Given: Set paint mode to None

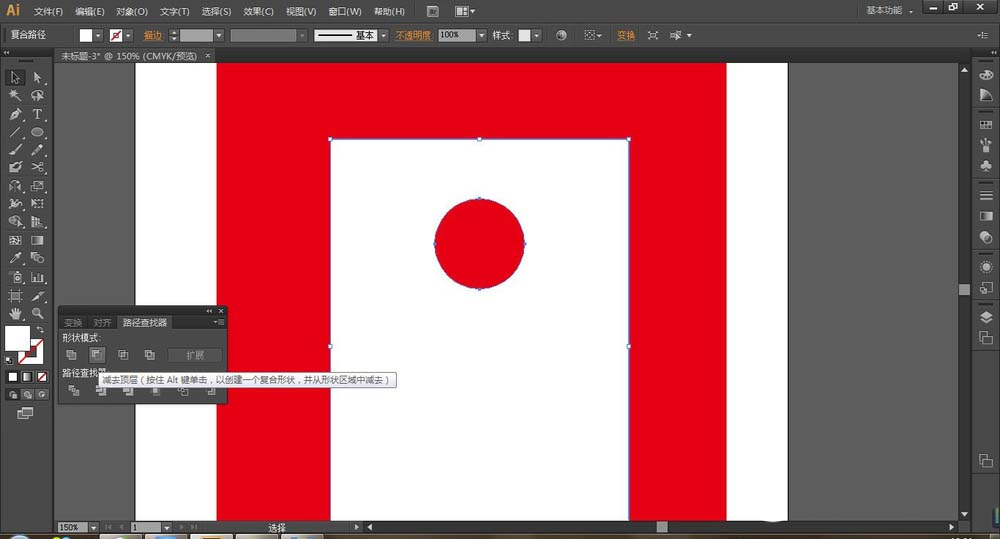Looking at the screenshot, I should click(x=41, y=377).
